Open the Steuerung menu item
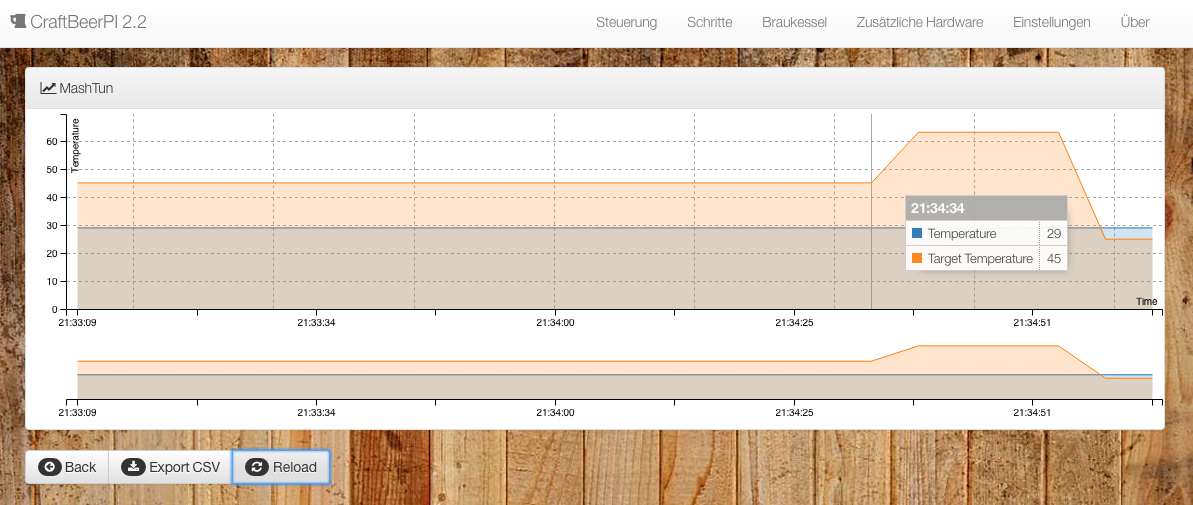This screenshot has width=1193, height=505. (x=626, y=22)
